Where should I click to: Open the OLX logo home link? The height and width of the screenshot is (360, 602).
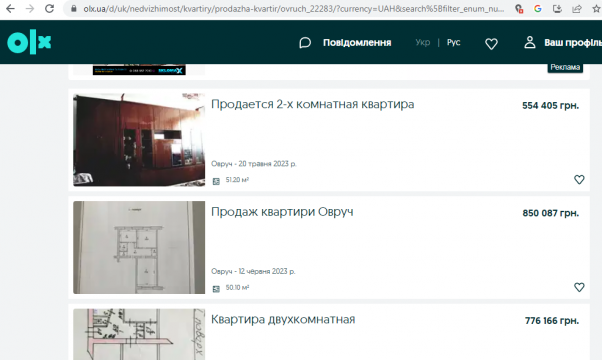29,42
